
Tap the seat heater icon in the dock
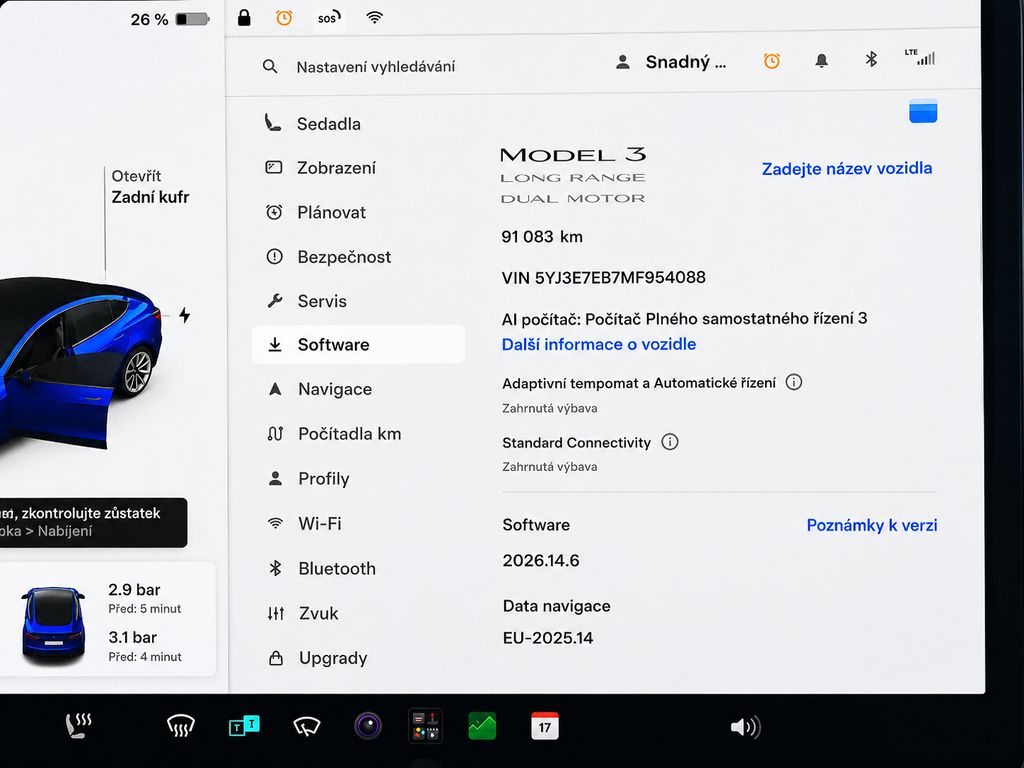[x=78, y=726]
